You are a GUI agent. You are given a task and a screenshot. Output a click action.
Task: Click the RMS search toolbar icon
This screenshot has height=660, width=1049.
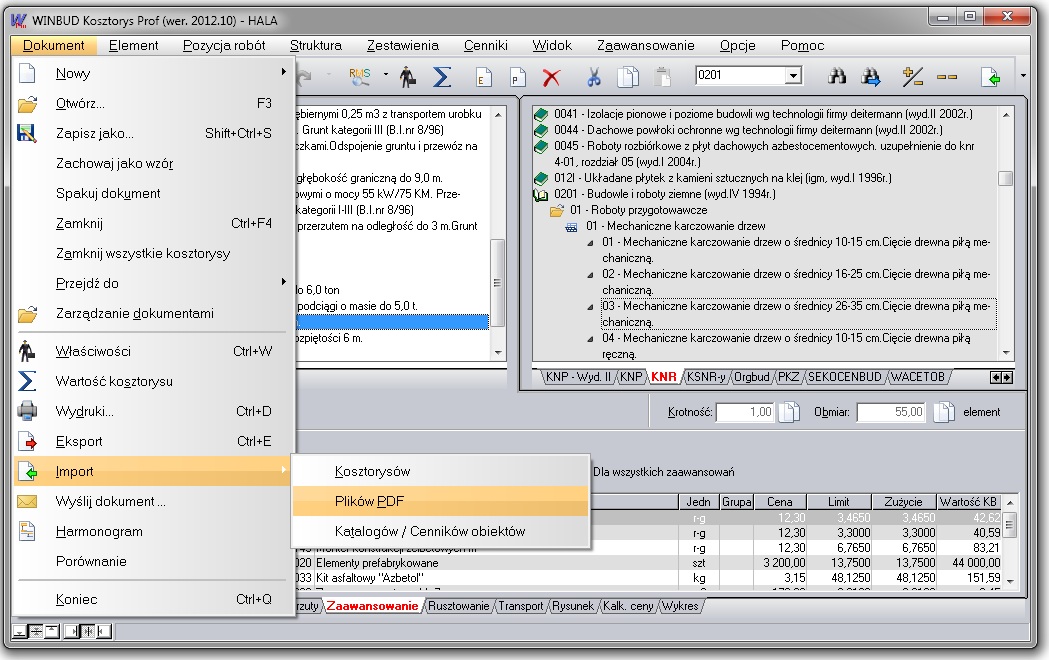pos(360,77)
